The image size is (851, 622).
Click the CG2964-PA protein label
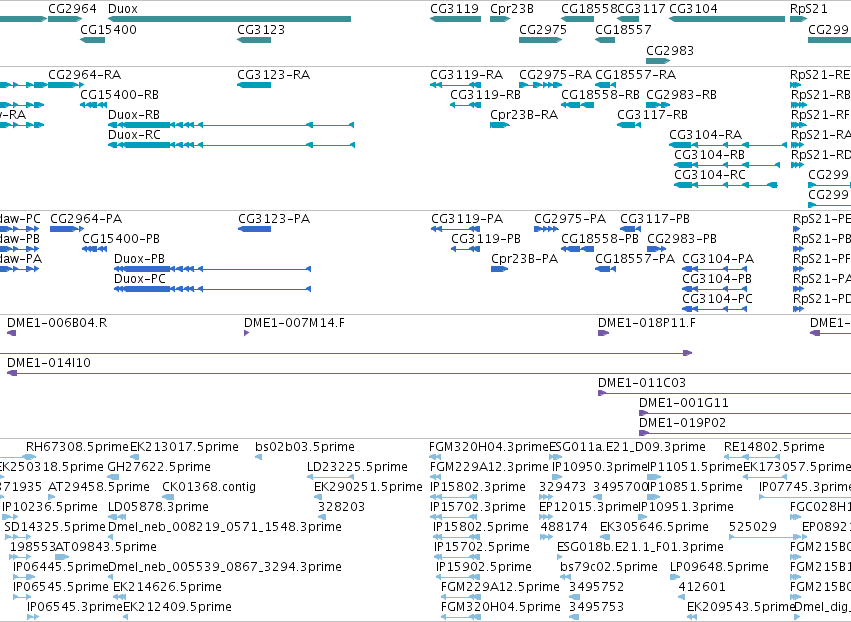point(86,219)
